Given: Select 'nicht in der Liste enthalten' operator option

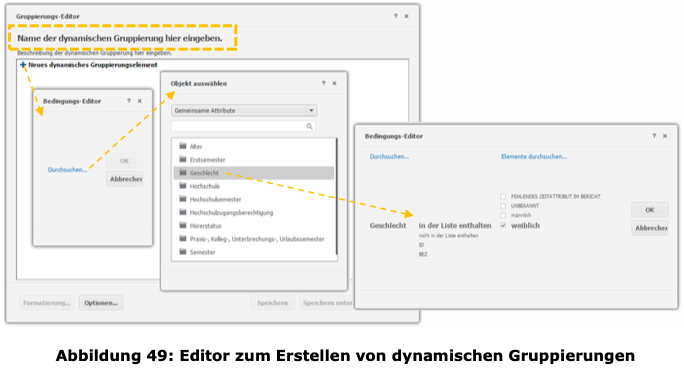Looking at the screenshot, I should [x=448, y=236].
